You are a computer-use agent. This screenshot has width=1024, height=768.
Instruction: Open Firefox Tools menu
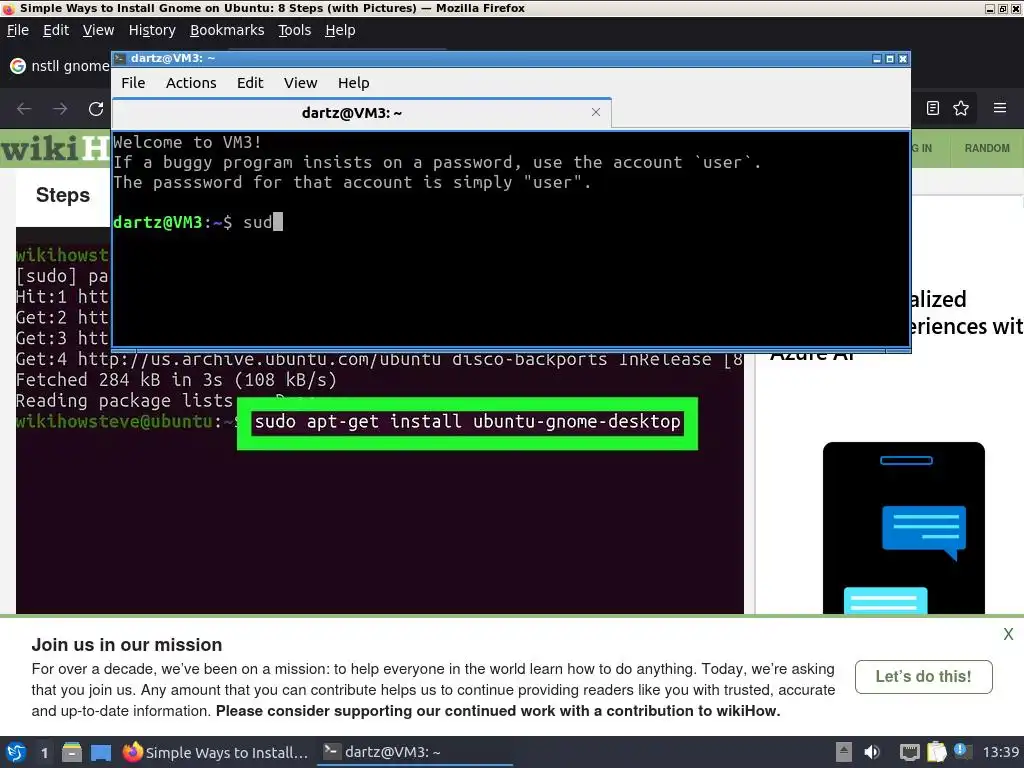pos(295,30)
